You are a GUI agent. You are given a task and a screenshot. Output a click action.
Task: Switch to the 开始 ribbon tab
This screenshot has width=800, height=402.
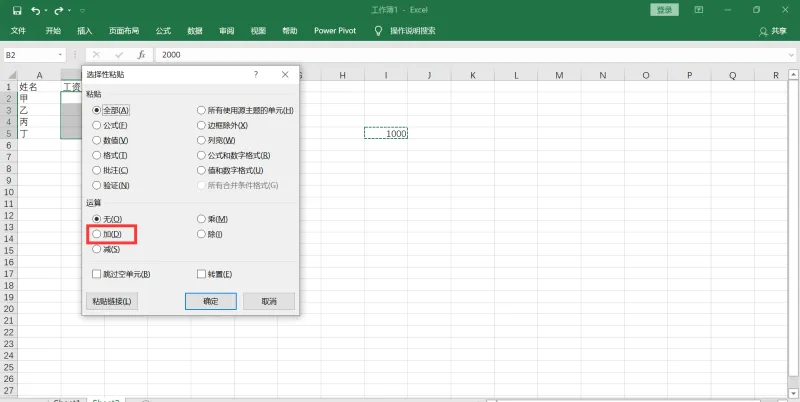tap(53, 31)
